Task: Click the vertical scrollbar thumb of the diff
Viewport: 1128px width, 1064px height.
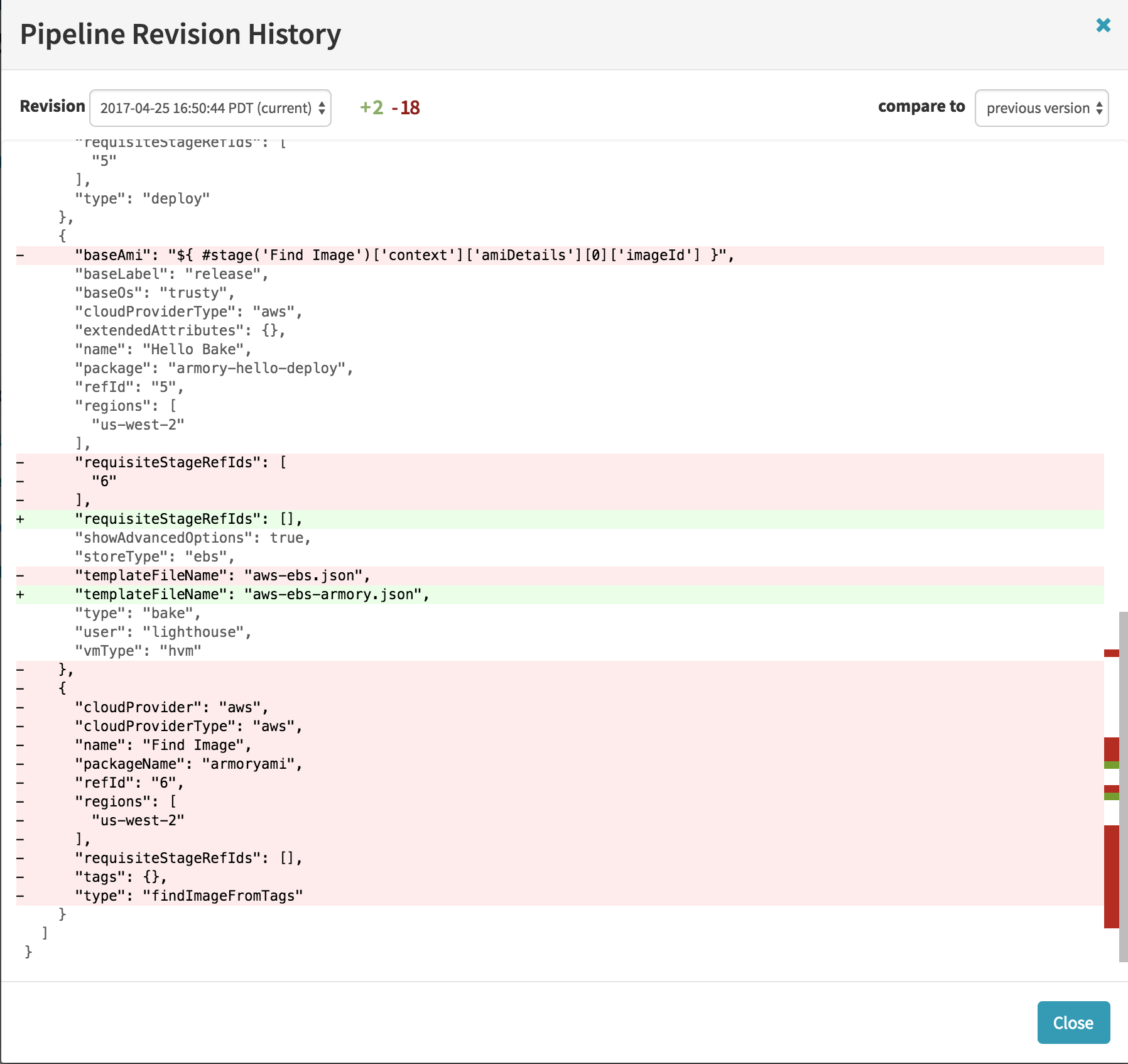Action: [1124, 785]
